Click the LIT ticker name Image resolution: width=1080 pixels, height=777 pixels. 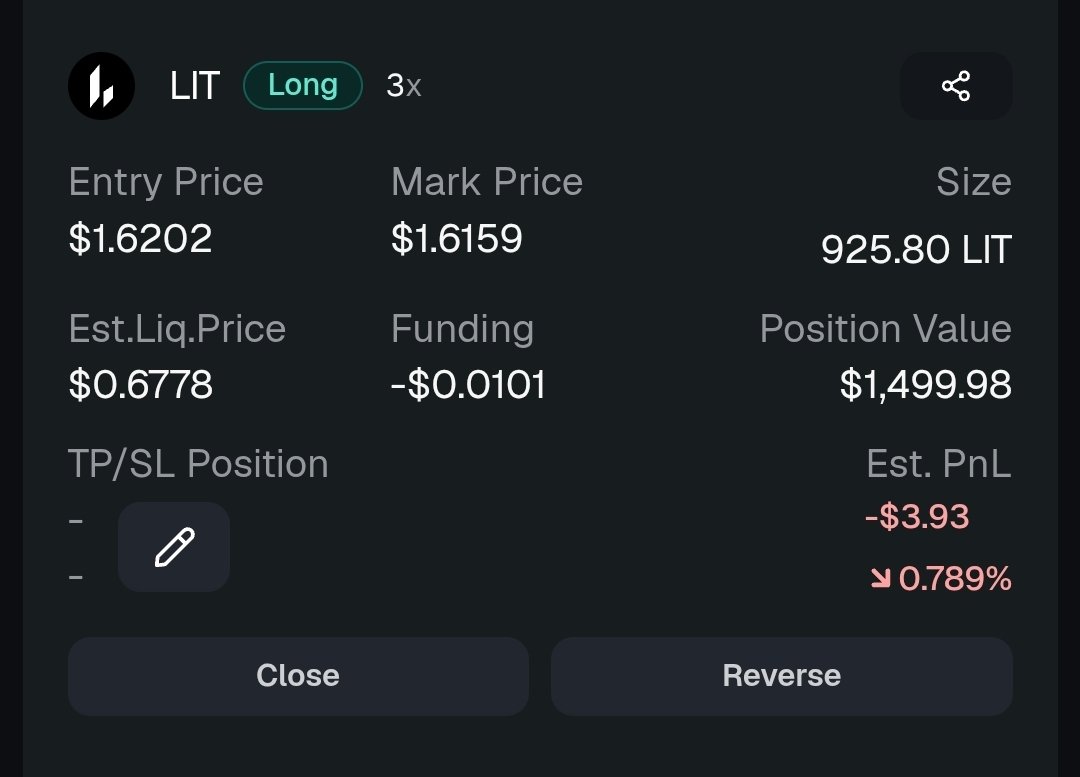195,86
